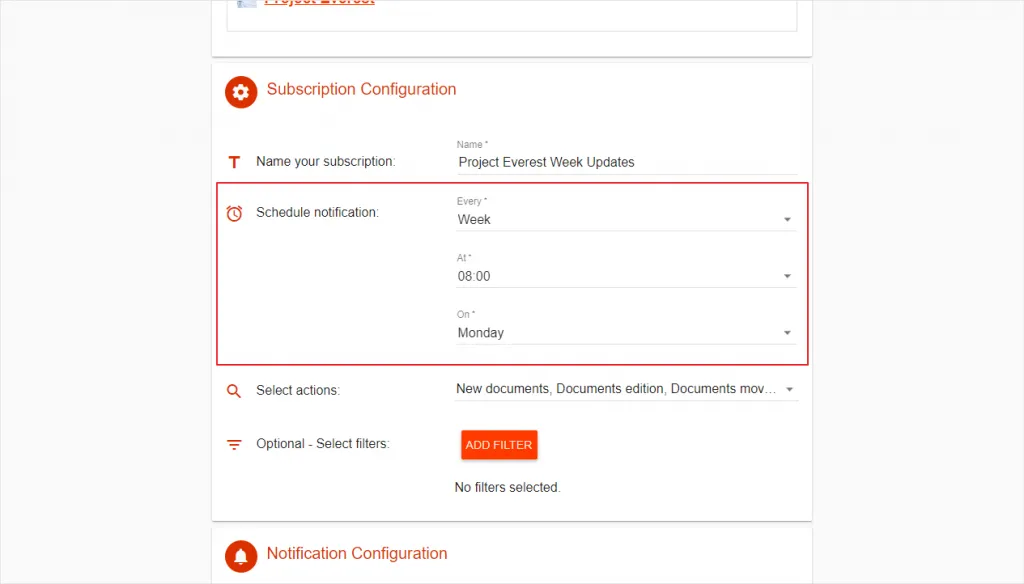Open the On day dropdown showing Monday
The height and width of the screenshot is (584, 1024).
(626, 333)
